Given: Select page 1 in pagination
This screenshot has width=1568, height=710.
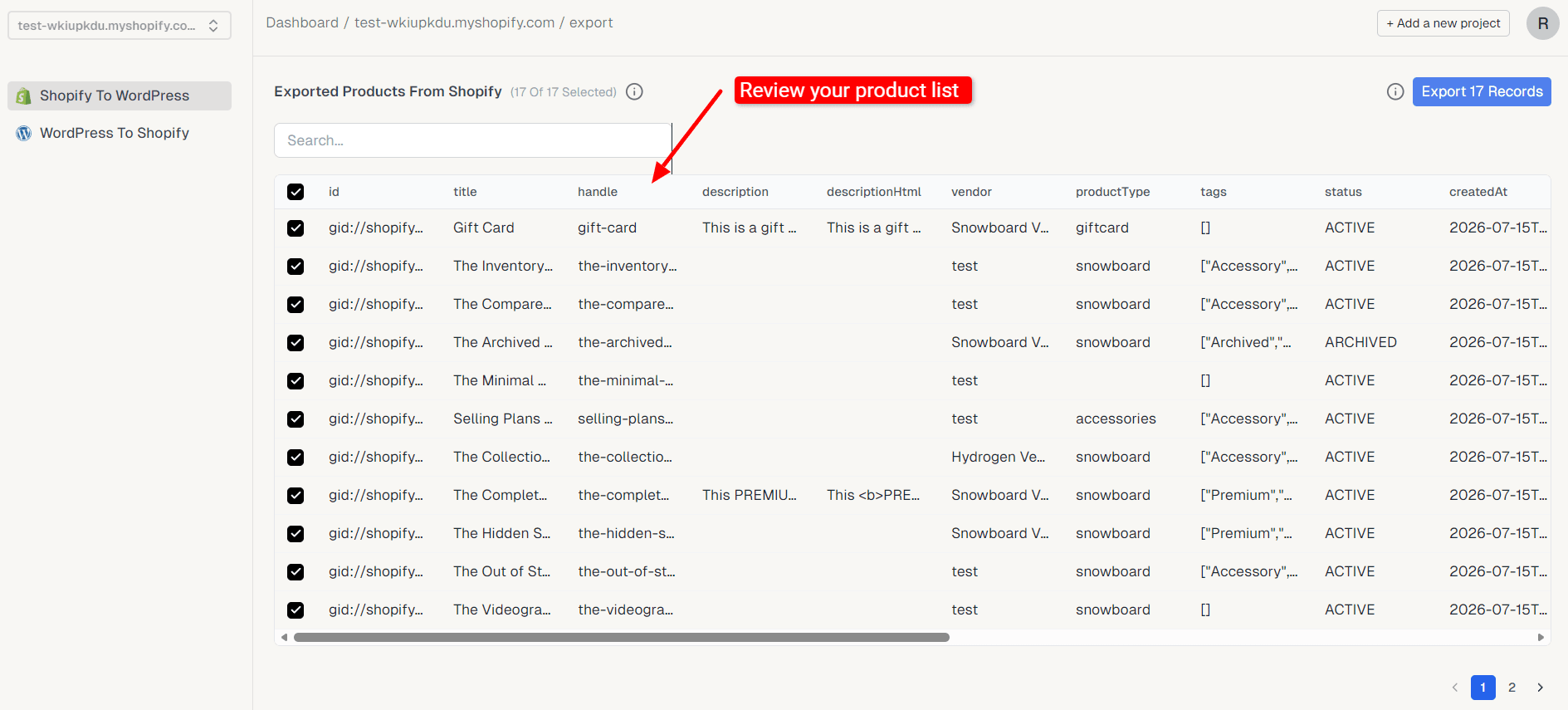Looking at the screenshot, I should (1483, 688).
